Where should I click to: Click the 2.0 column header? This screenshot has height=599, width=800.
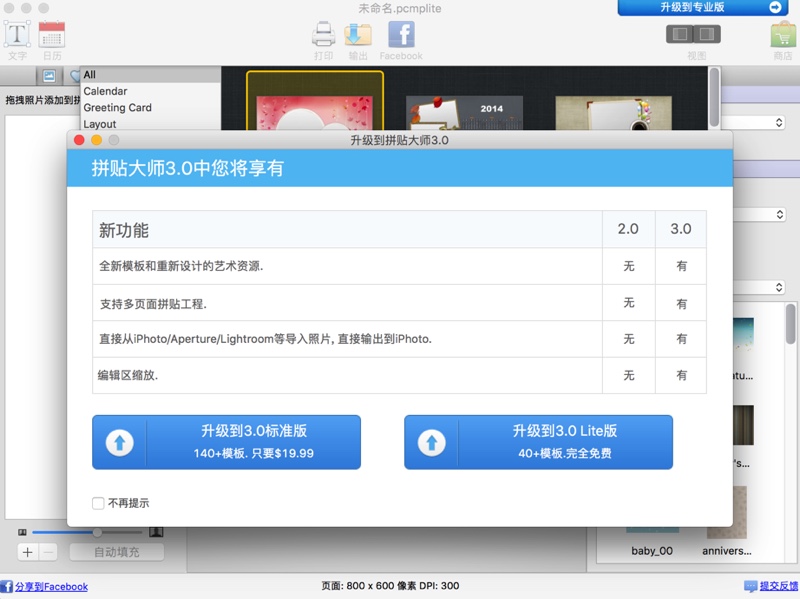tap(628, 229)
